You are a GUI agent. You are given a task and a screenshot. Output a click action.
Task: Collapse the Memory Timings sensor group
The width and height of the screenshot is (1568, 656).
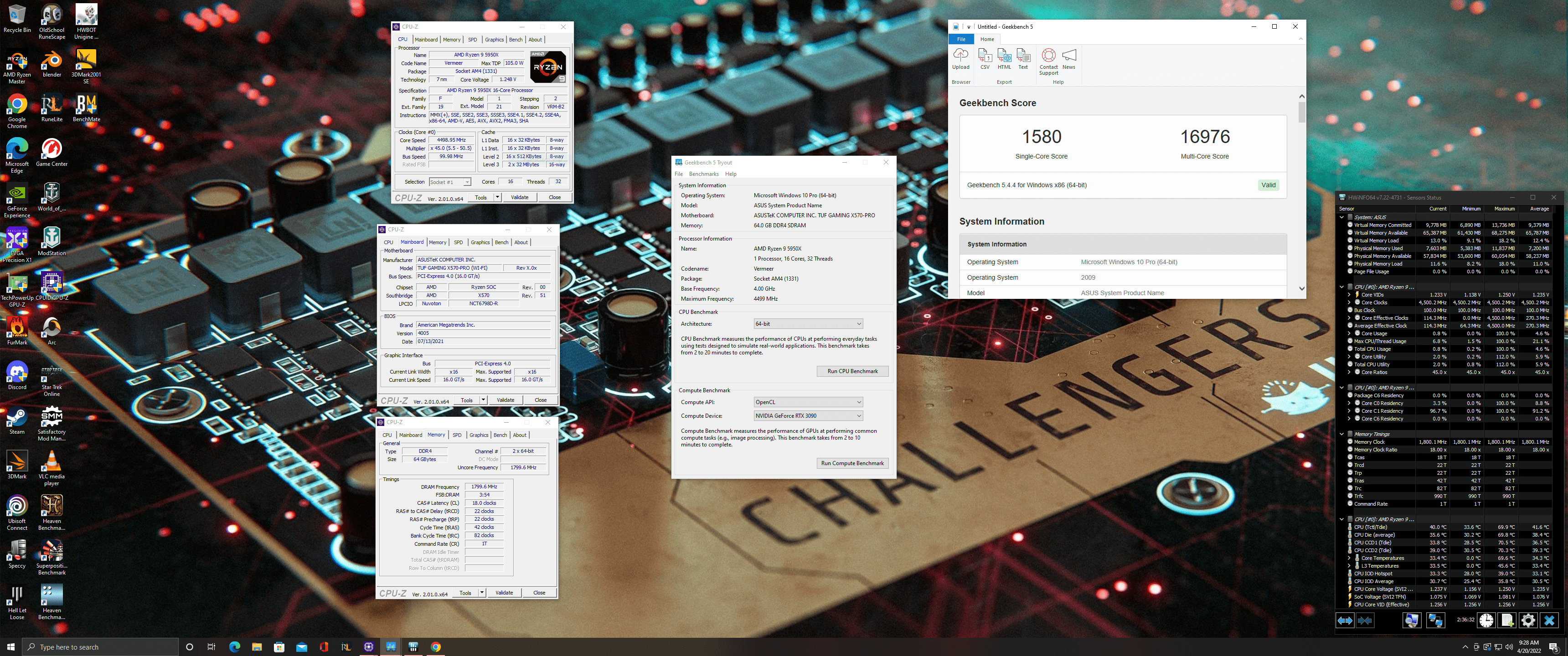pyautogui.click(x=1341, y=435)
